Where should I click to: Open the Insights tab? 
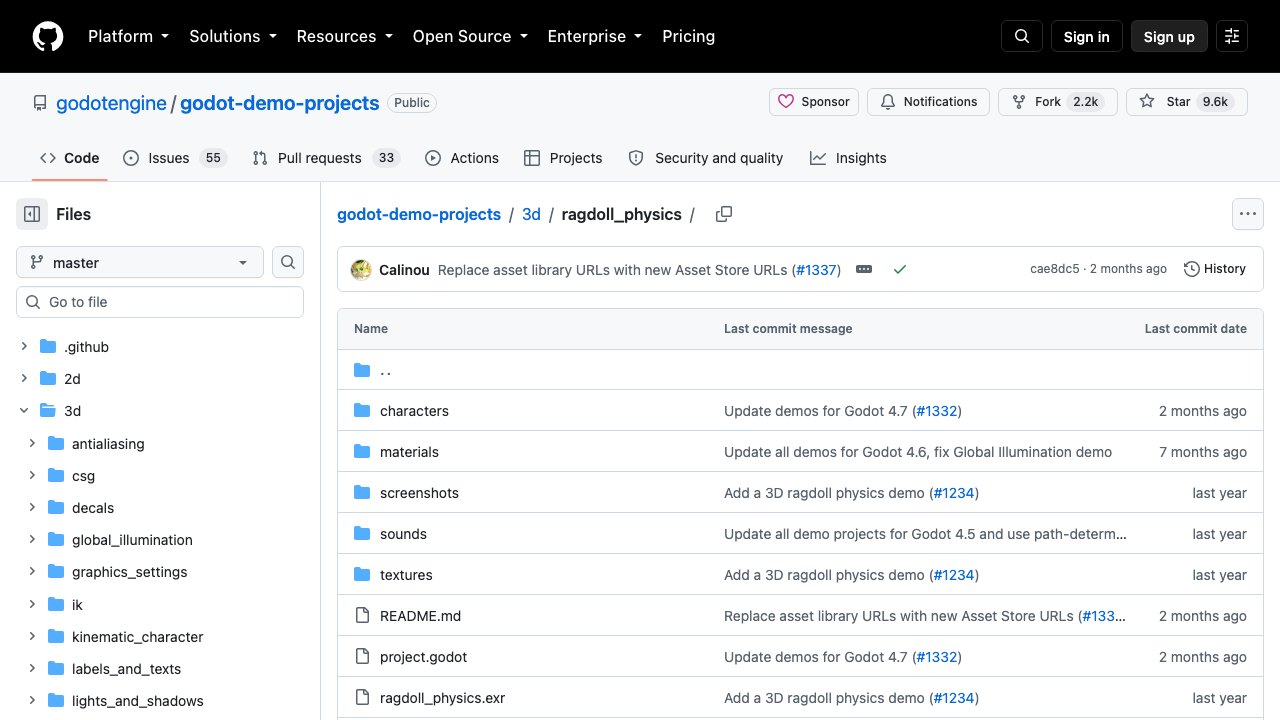click(x=848, y=158)
